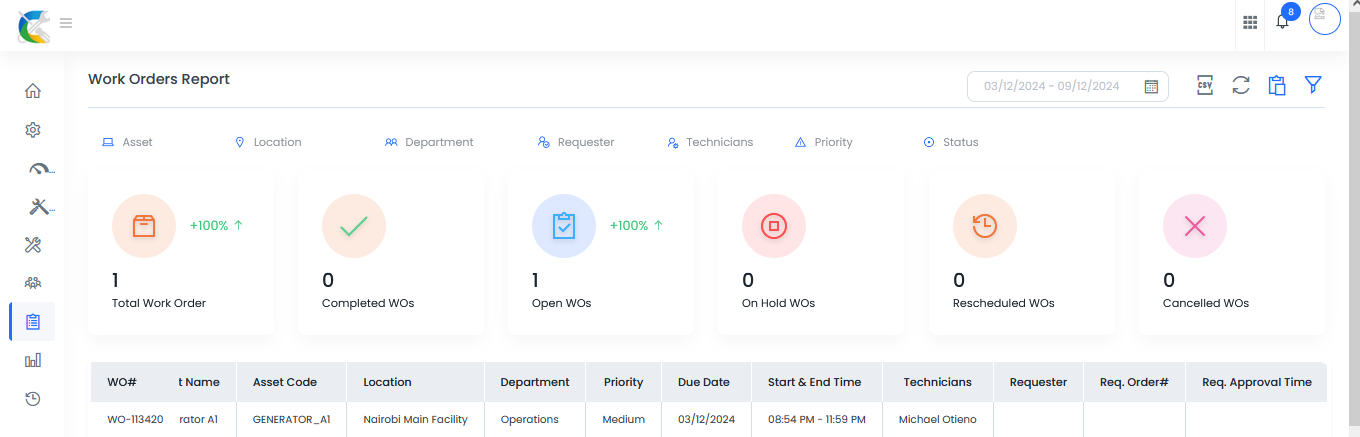Open the Location filter

tap(268, 142)
